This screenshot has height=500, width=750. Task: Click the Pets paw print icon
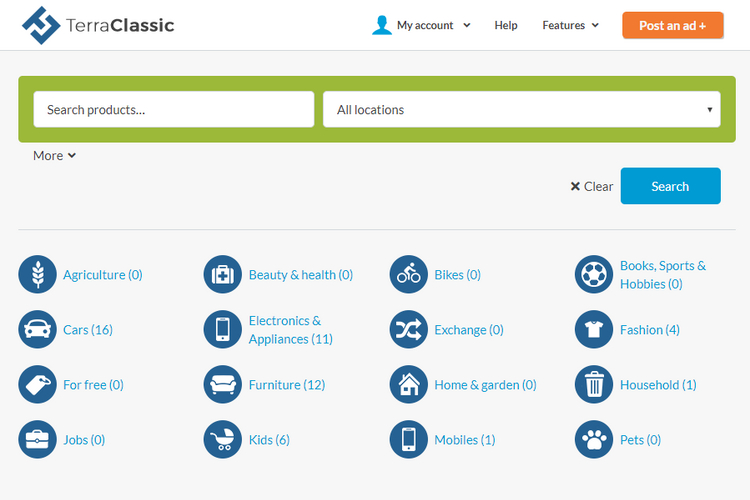[594, 439]
